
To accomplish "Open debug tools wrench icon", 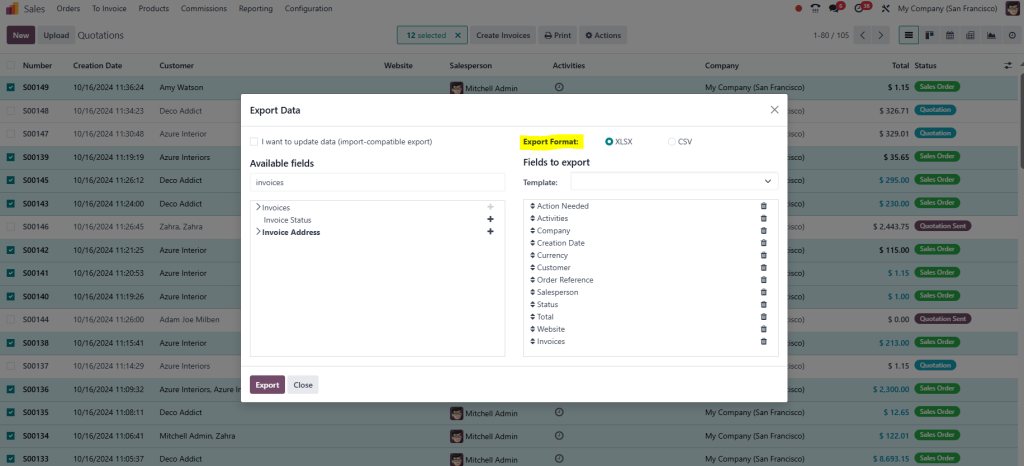I will [x=886, y=8].
